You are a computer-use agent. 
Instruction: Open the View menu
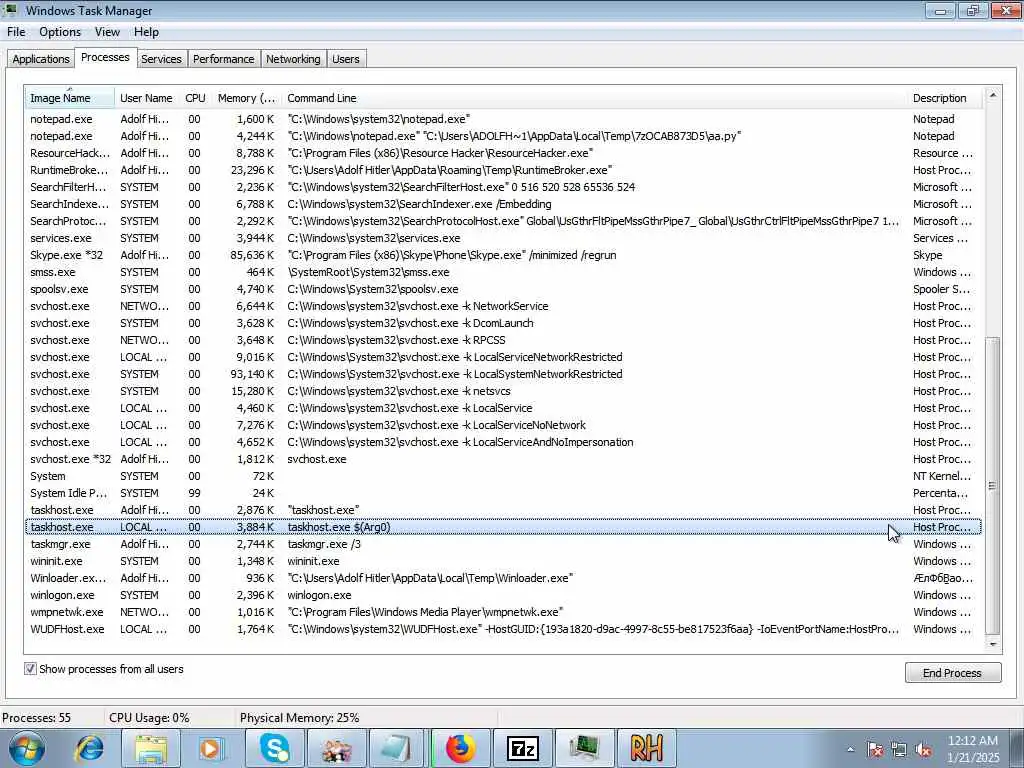[x=107, y=32]
